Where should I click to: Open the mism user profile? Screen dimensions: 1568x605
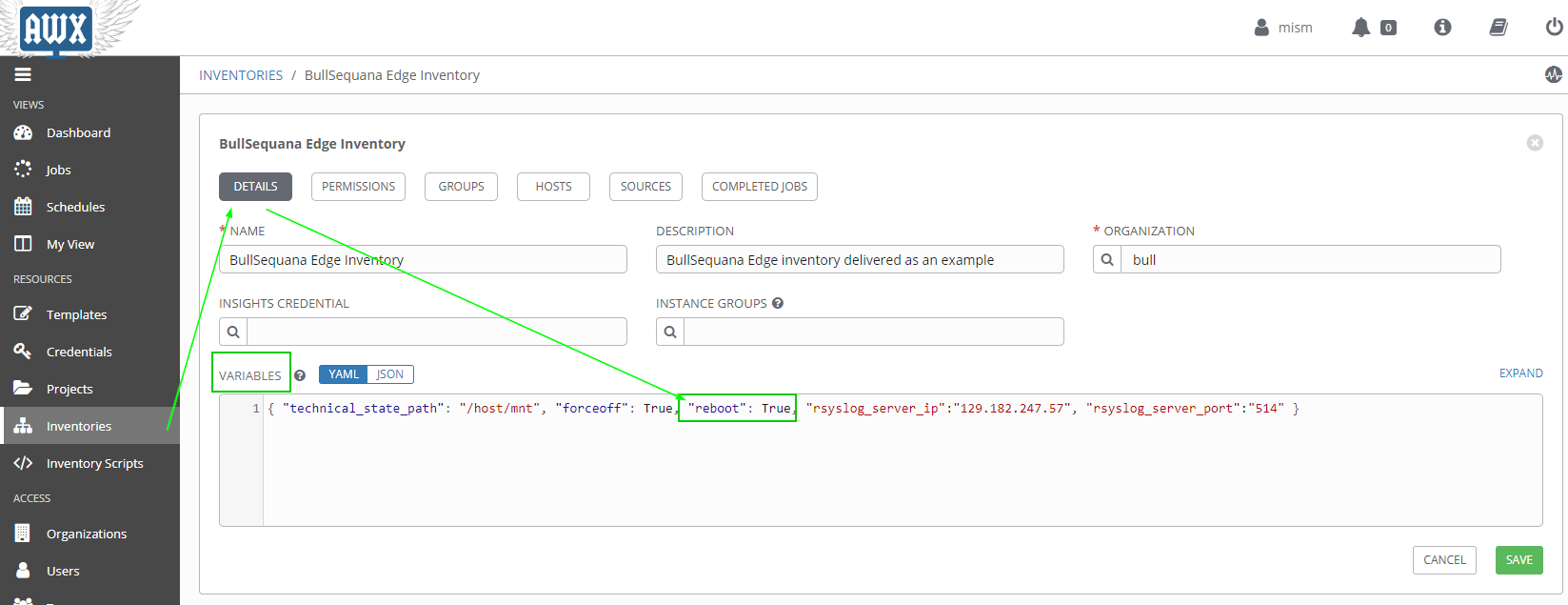pos(1295,28)
